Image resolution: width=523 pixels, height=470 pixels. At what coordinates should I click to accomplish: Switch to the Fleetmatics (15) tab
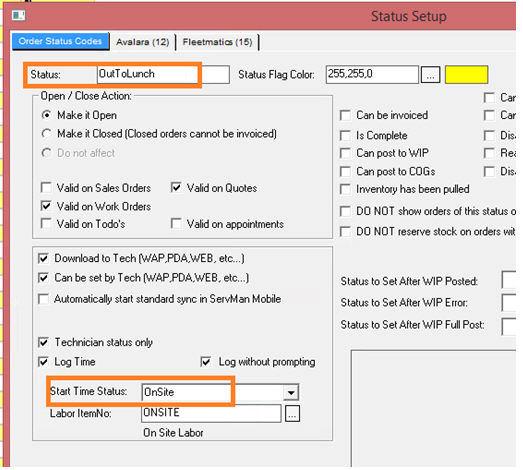point(217,42)
